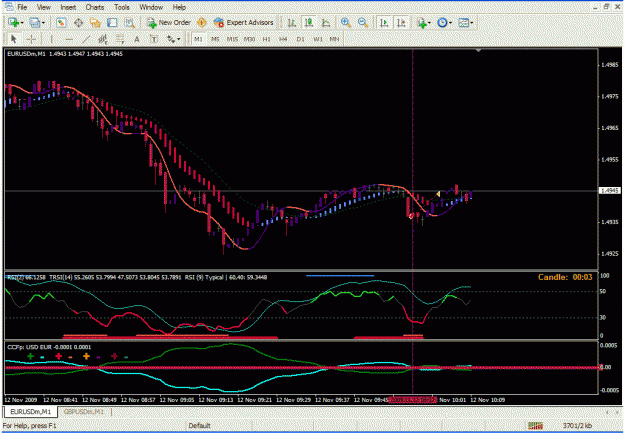625x433 pixels.
Task: Click the Default profile status bar entry
Action: [199, 426]
